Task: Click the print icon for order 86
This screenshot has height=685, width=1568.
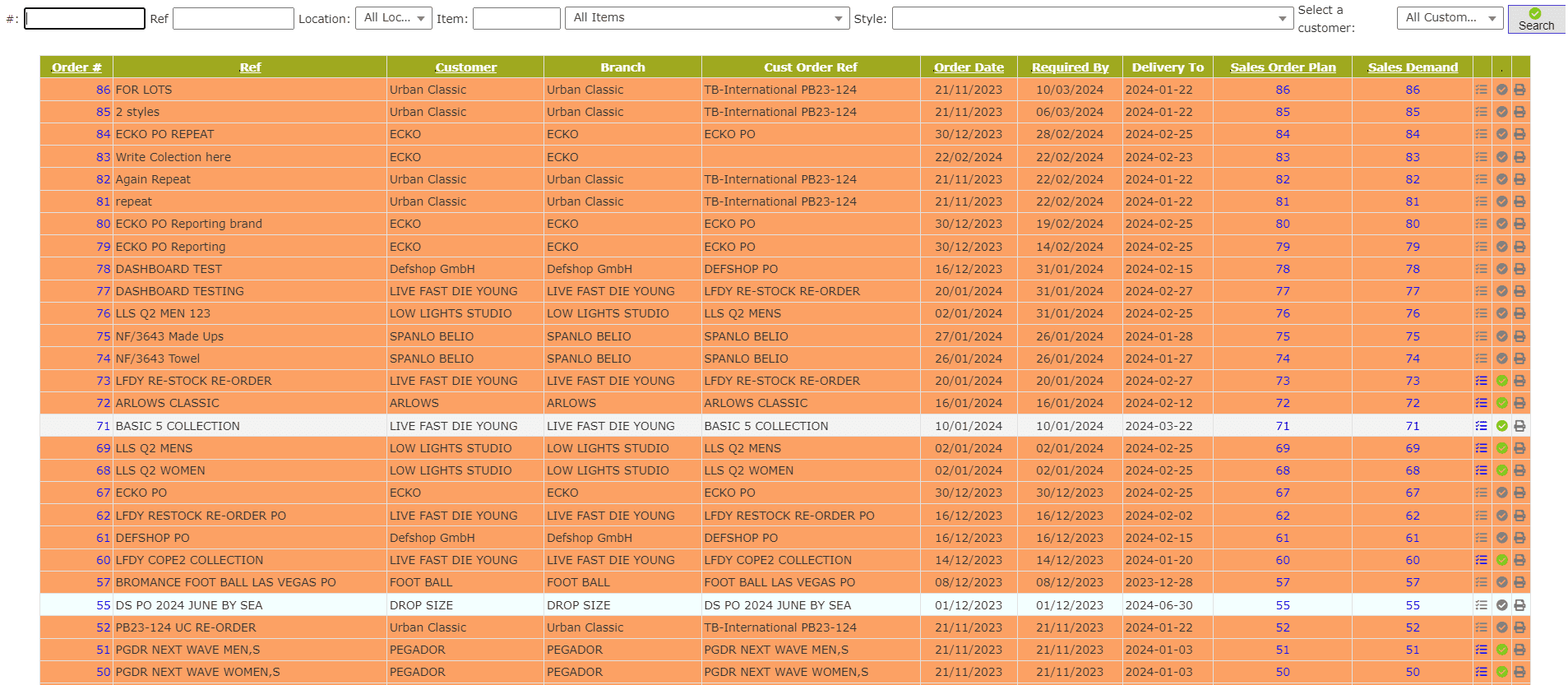Action: point(1519,90)
